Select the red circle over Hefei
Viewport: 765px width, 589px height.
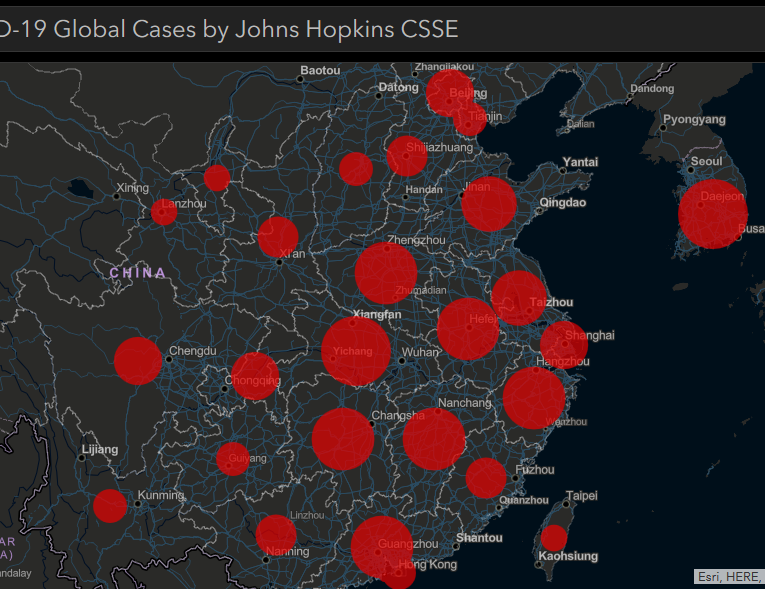click(x=468, y=329)
